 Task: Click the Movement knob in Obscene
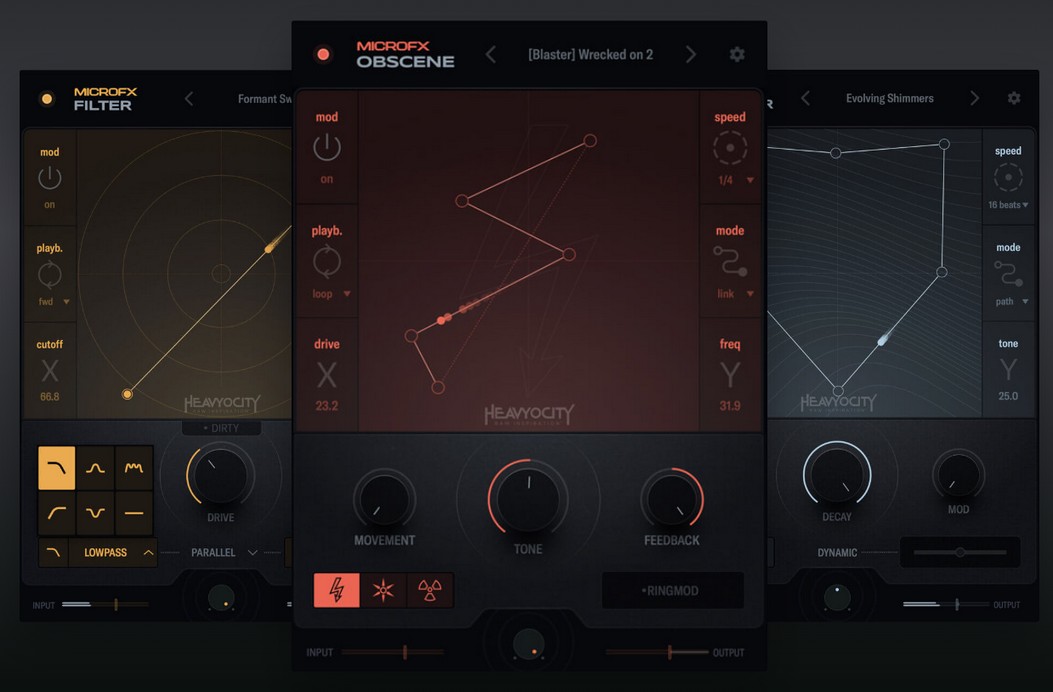tap(384, 500)
